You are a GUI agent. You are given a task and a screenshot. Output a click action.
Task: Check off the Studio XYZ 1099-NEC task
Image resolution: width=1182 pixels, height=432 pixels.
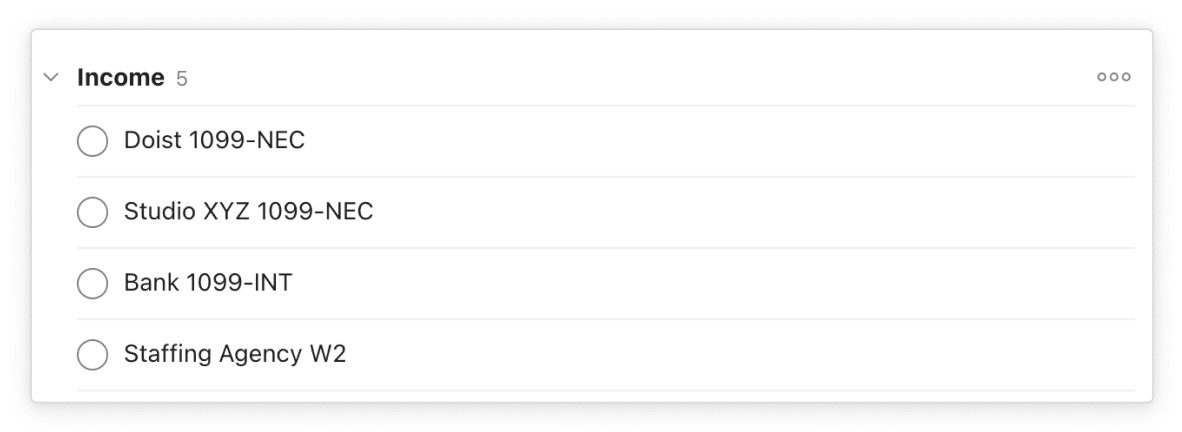[x=92, y=212]
